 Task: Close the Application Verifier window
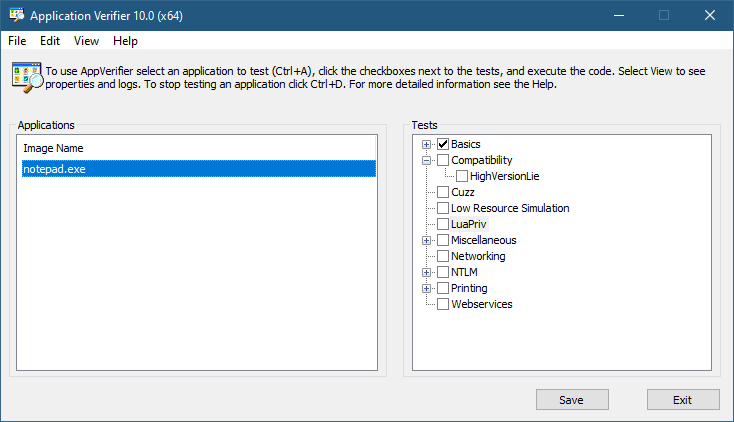(710, 15)
